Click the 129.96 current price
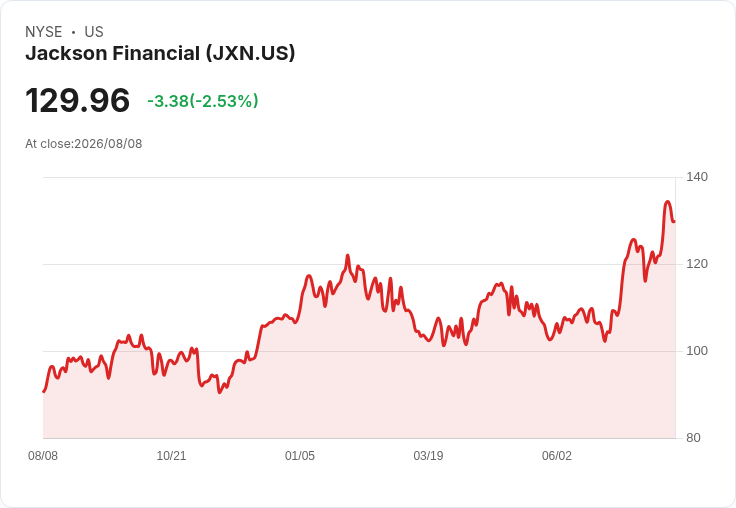The height and width of the screenshot is (508, 736). pyautogui.click(x=77, y=100)
